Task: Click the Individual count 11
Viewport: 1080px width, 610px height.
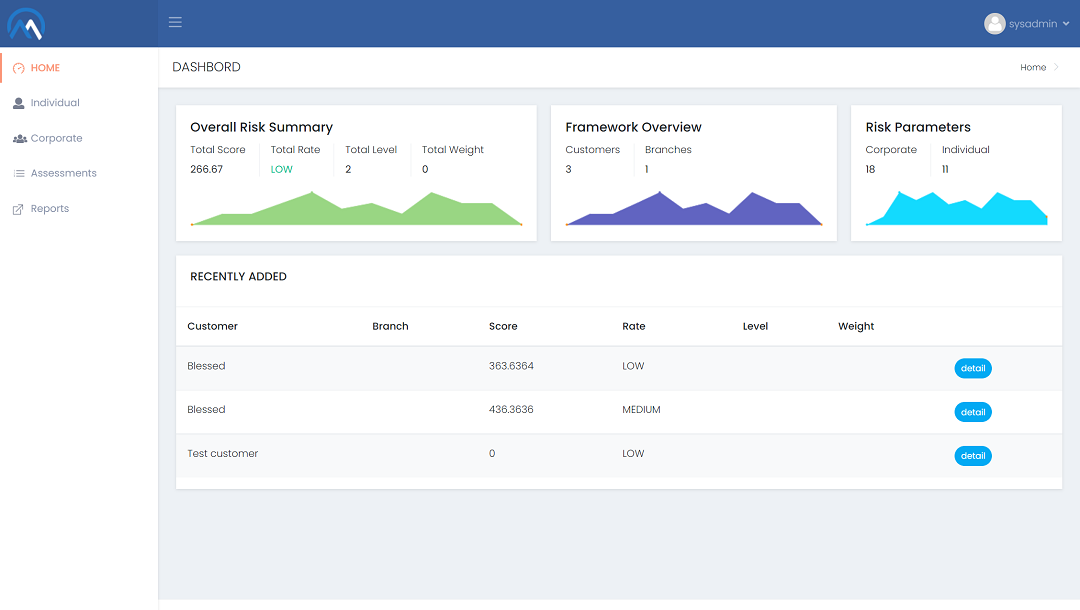Action: 945,169
